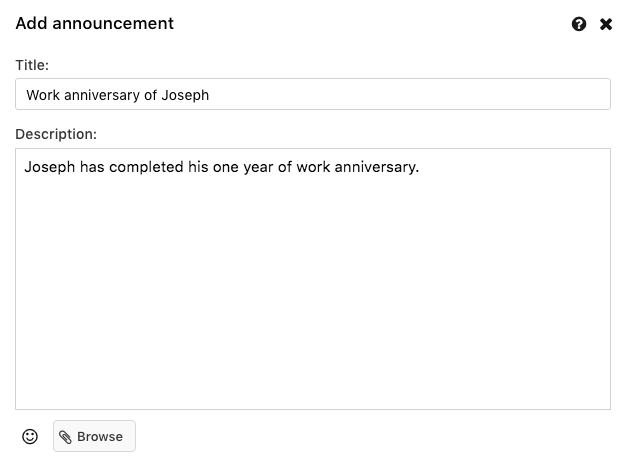Click the Description: field label
This screenshot has width=623, height=459.
56,134
